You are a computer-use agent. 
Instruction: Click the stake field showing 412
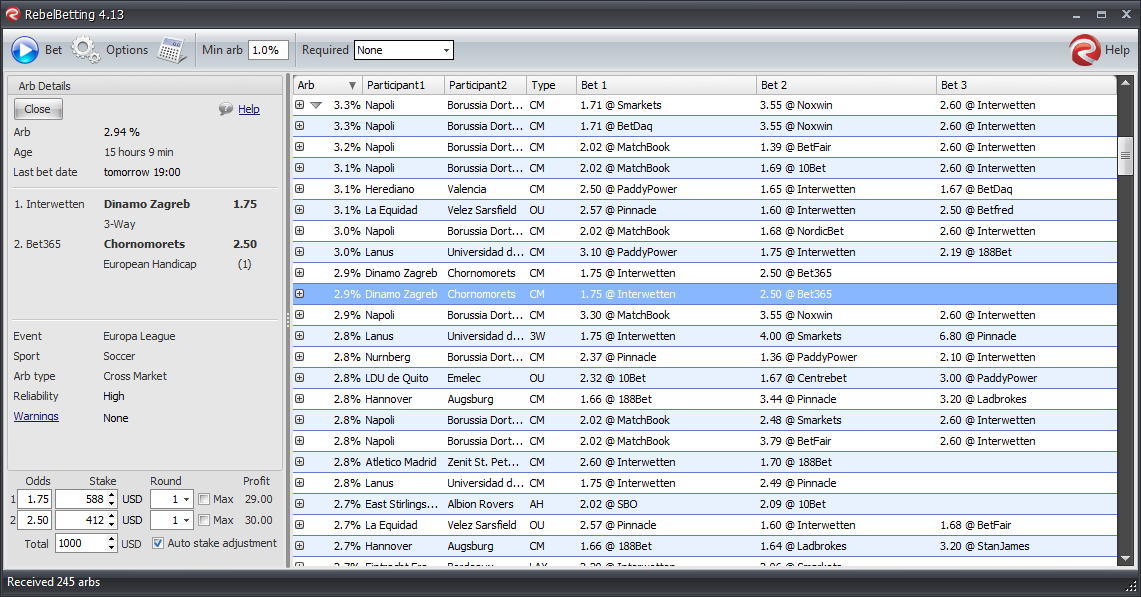[x=81, y=521]
